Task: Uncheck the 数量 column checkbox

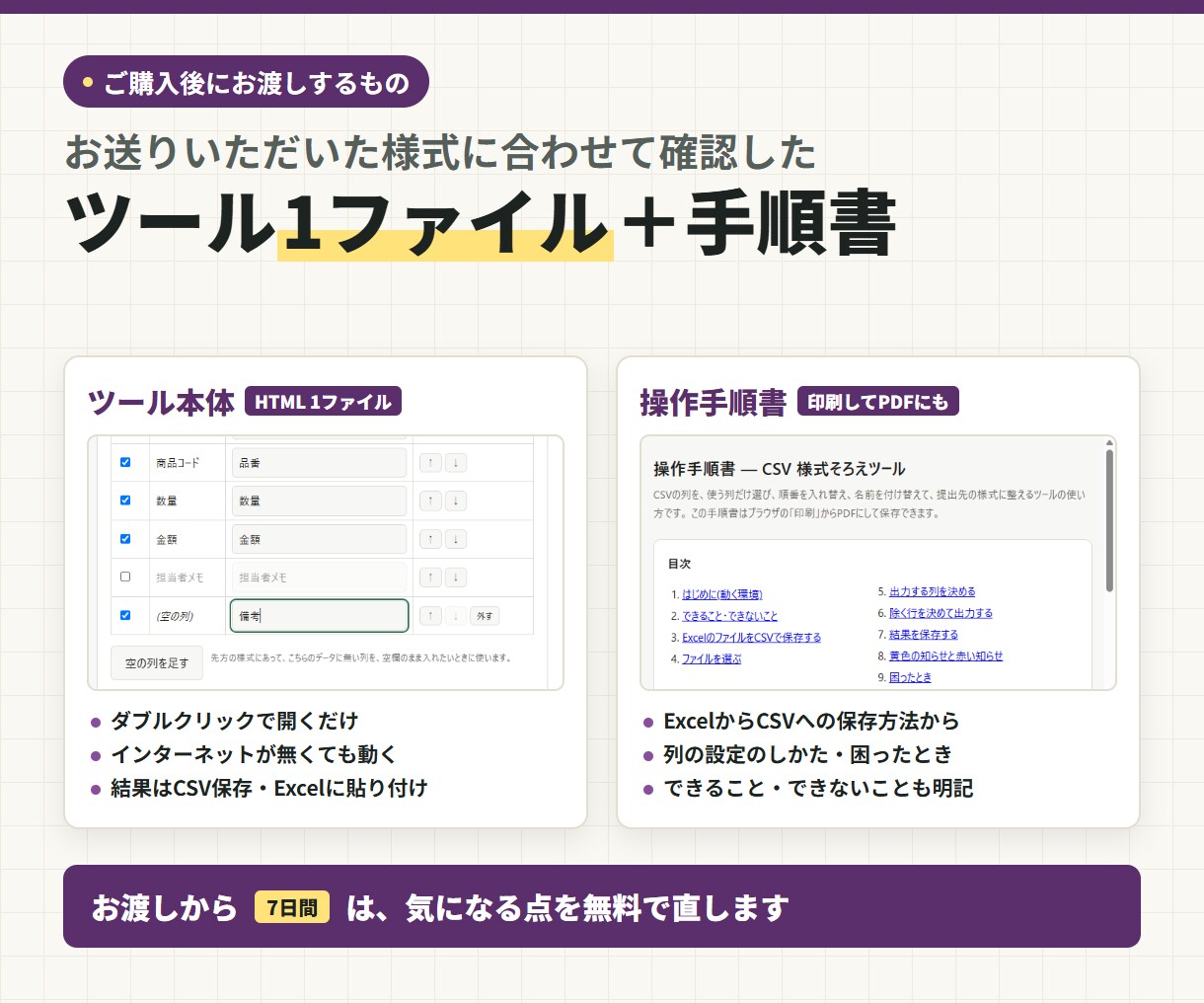Action: click(125, 501)
